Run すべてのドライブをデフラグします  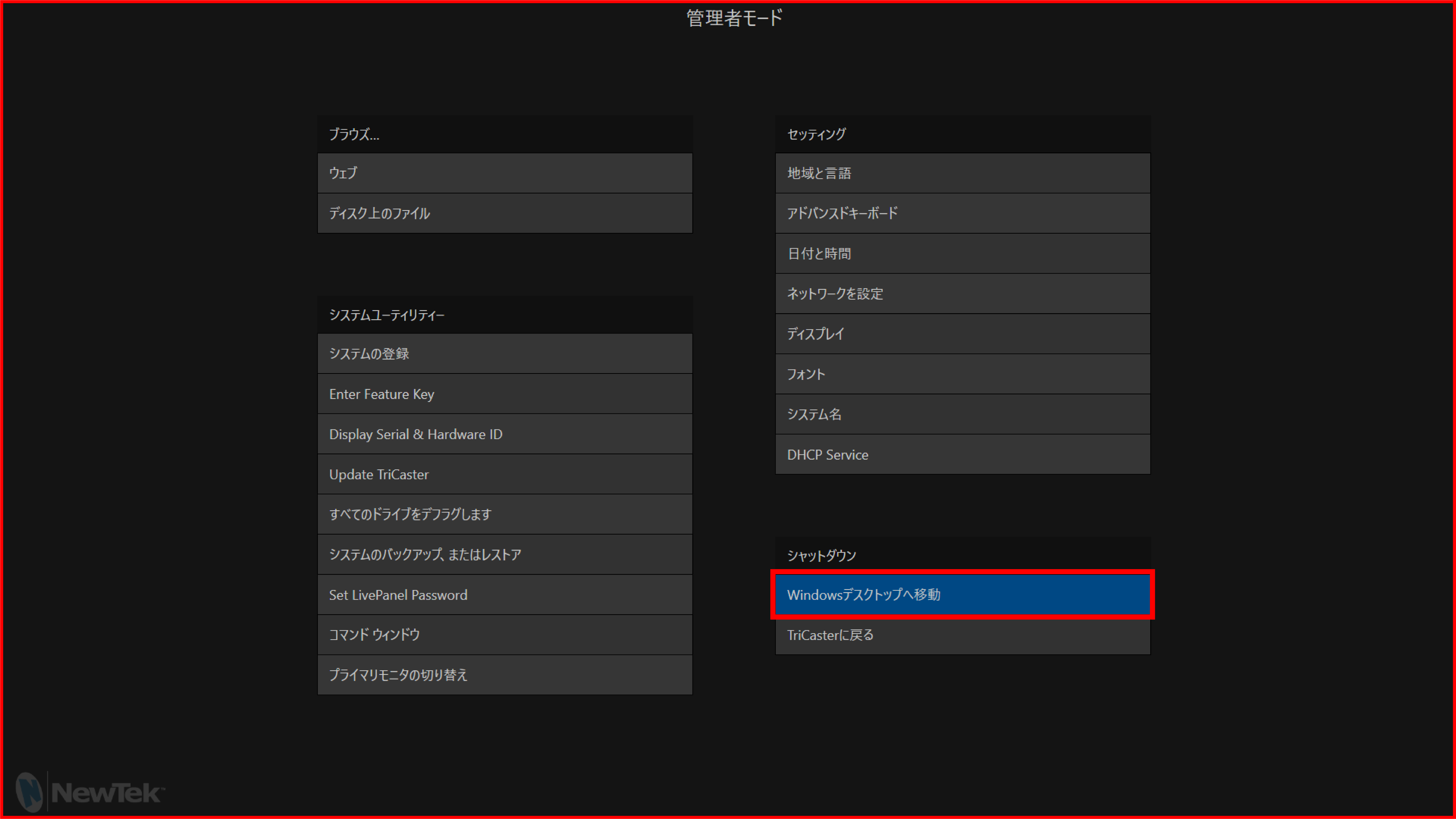[x=505, y=514]
